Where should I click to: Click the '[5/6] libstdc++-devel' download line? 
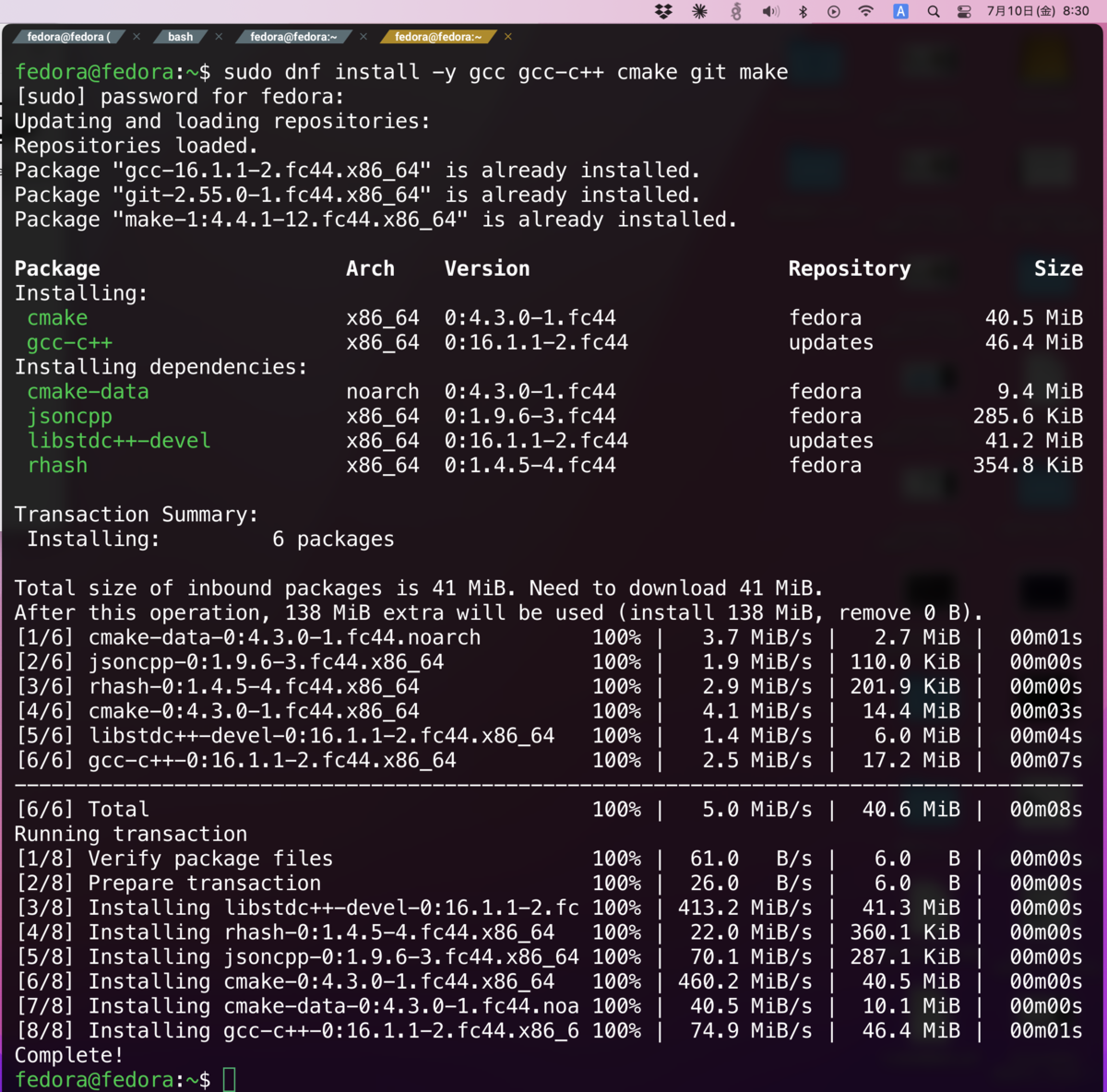click(549, 736)
